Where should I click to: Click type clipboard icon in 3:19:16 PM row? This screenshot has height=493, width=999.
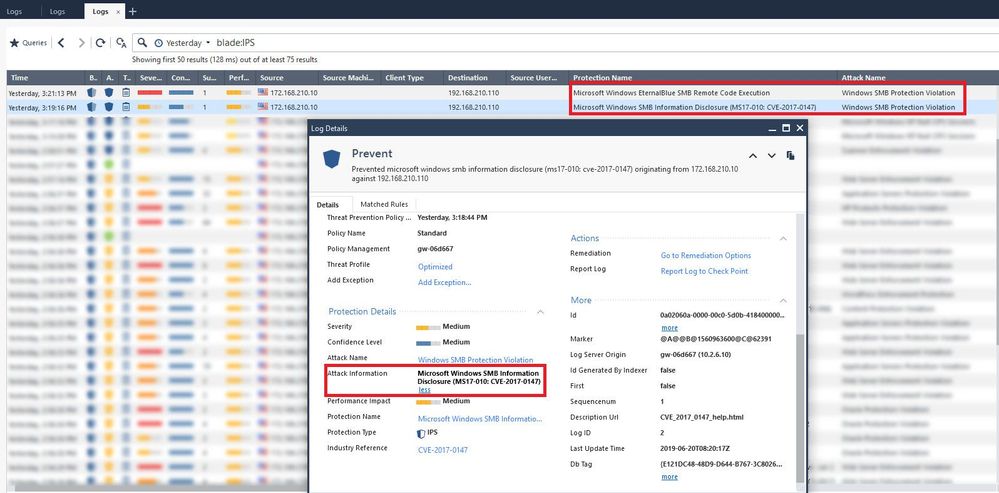[126, 107]
